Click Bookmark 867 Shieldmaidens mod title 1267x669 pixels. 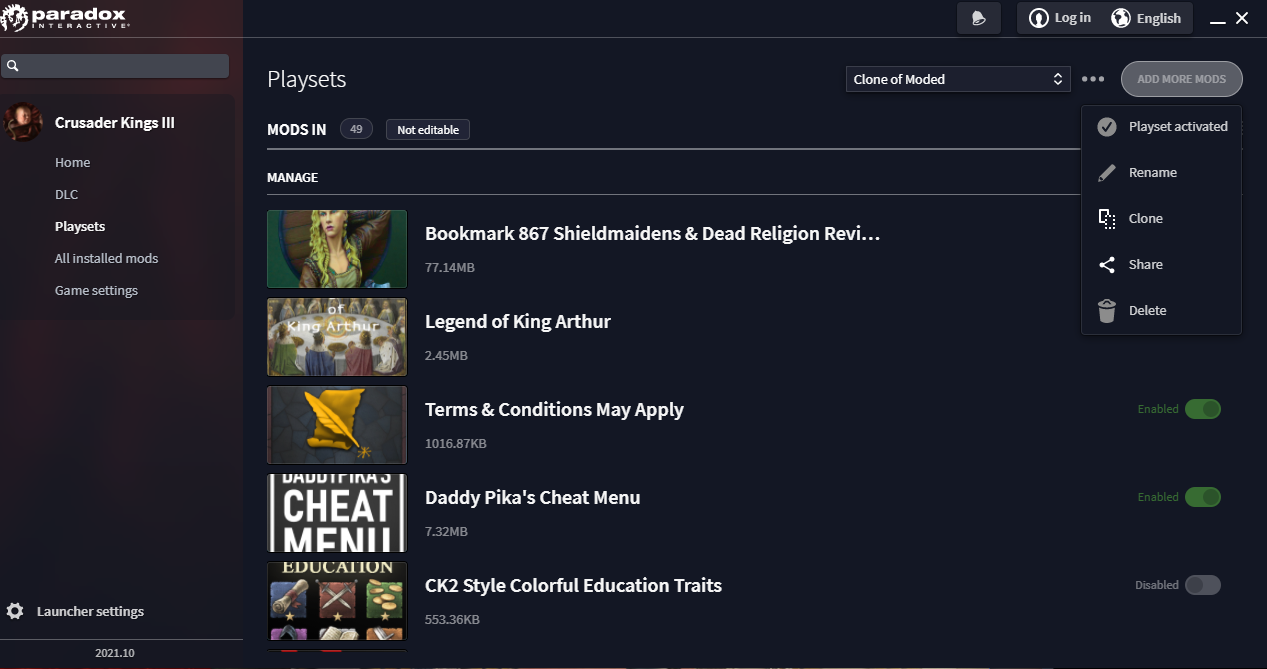click(x=652, y=233)
